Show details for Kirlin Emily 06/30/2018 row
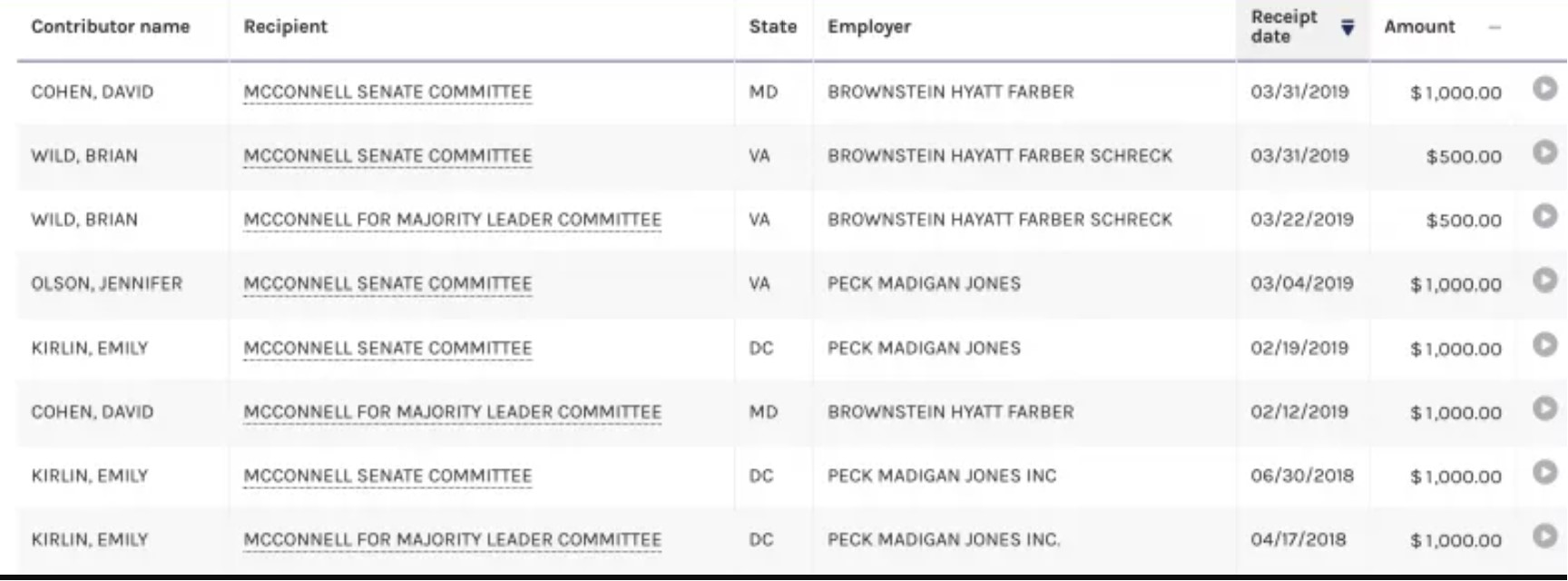The image size is (1568, 581). [1544, 472]
